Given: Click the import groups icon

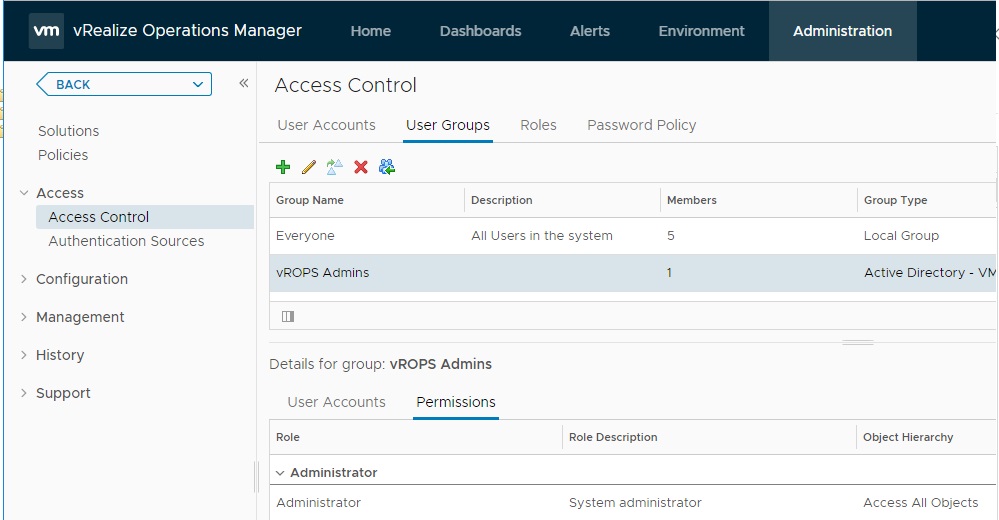Looking at the screenshot, I should pos(387,167).
